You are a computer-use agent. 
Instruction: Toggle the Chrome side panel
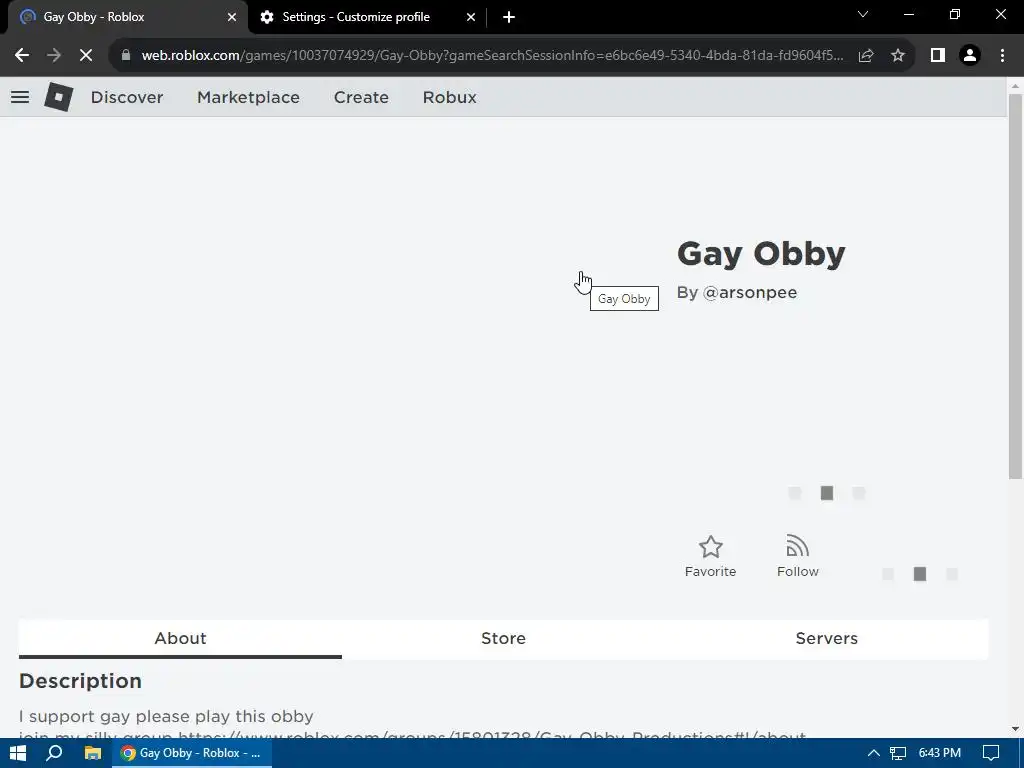coord(938,56)
